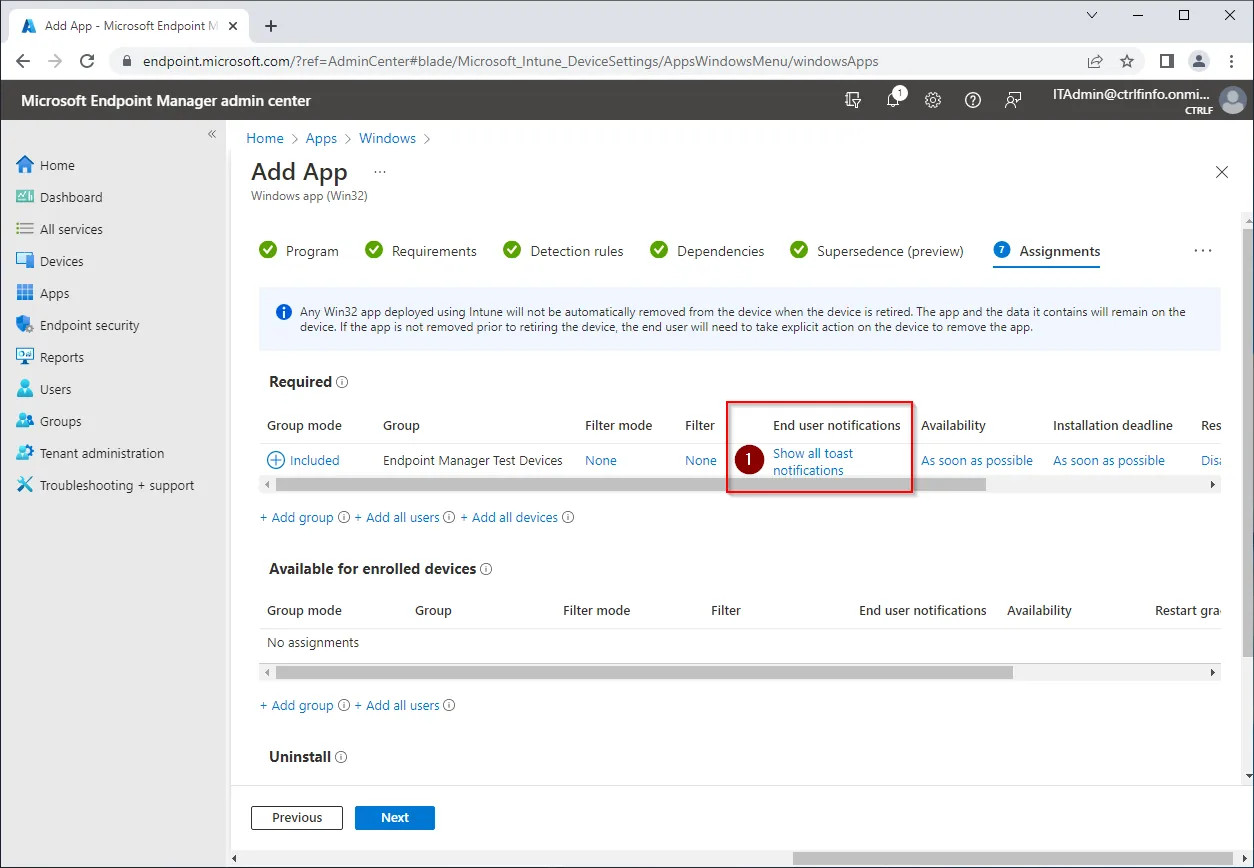Open the browser side panel icon
The image size is (1254, 868).
pyautogui.click(x=1166, y=61)
